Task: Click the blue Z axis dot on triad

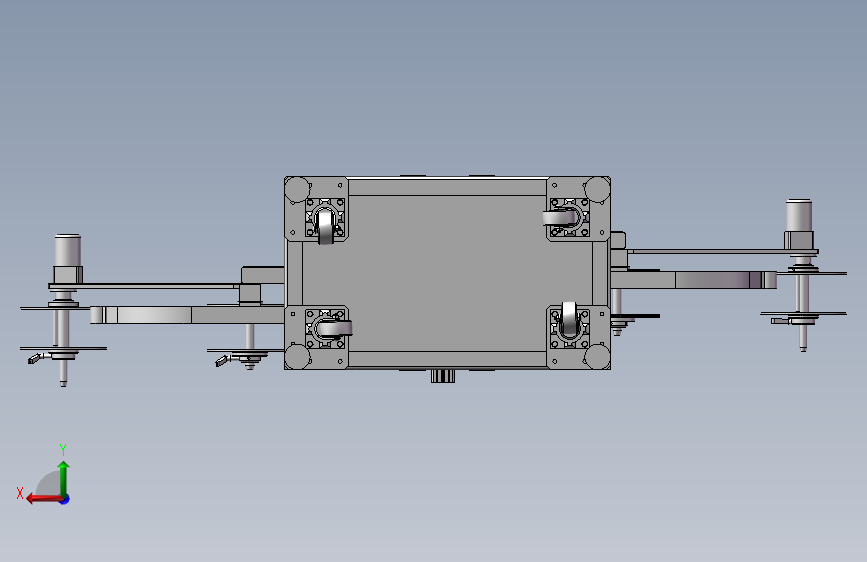Action: point(65,499)
